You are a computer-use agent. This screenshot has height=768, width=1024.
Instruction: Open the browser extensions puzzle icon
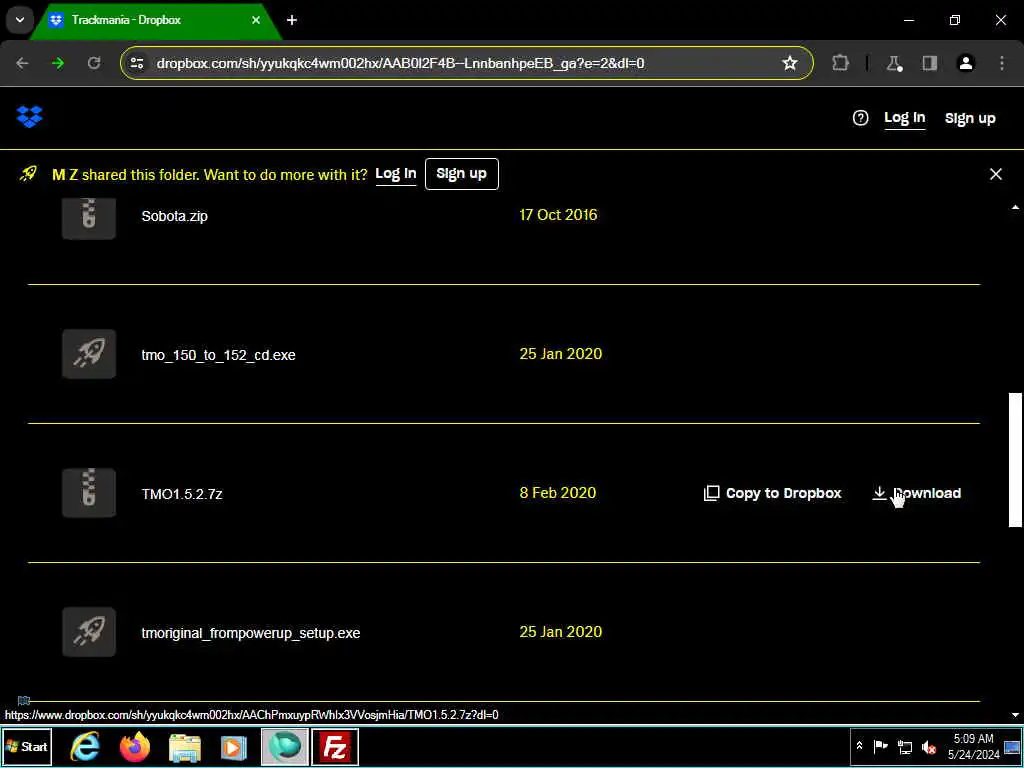840,63
